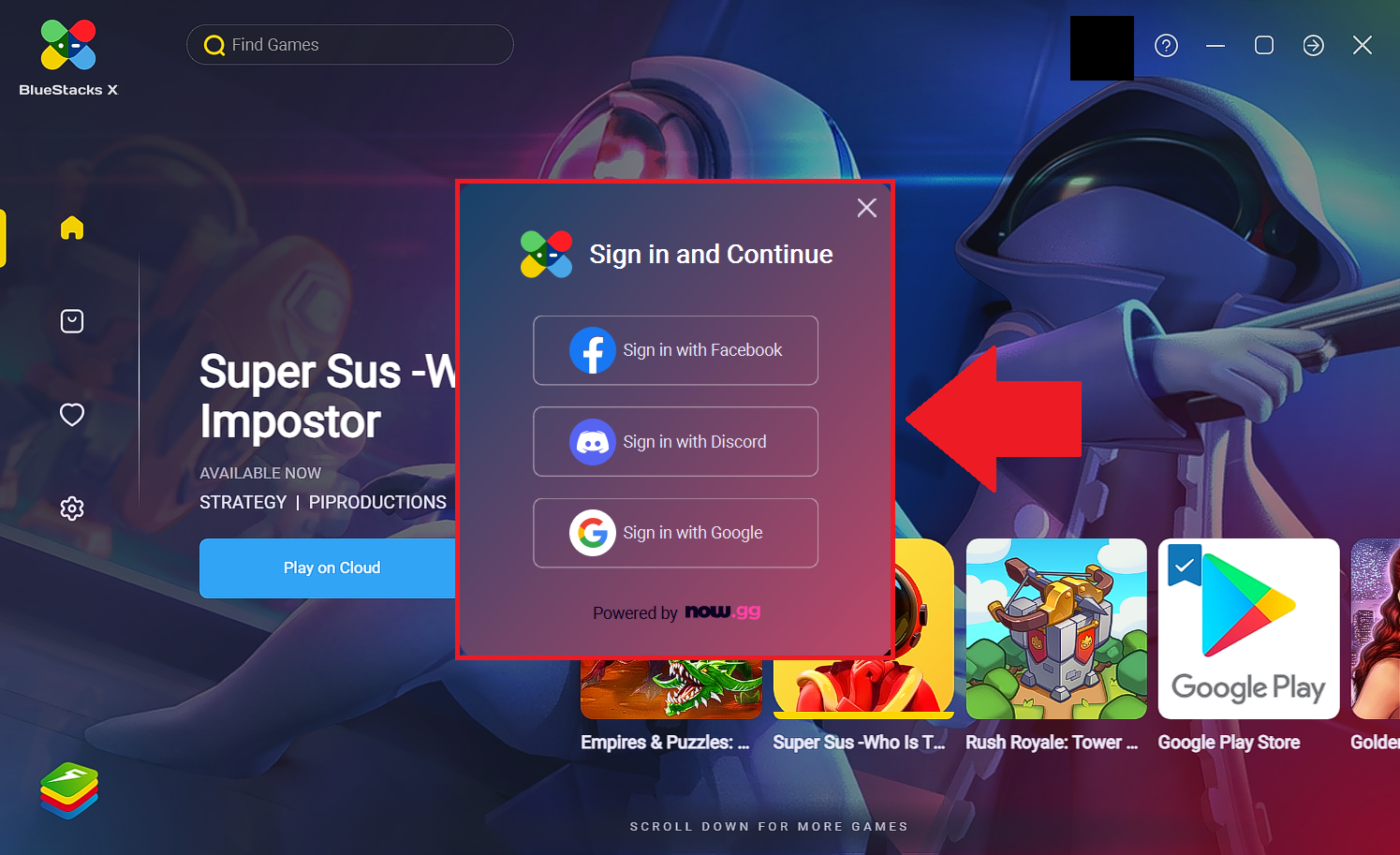
Task: Click the Empires & Puzzles label text
Action: pos(665,743)
